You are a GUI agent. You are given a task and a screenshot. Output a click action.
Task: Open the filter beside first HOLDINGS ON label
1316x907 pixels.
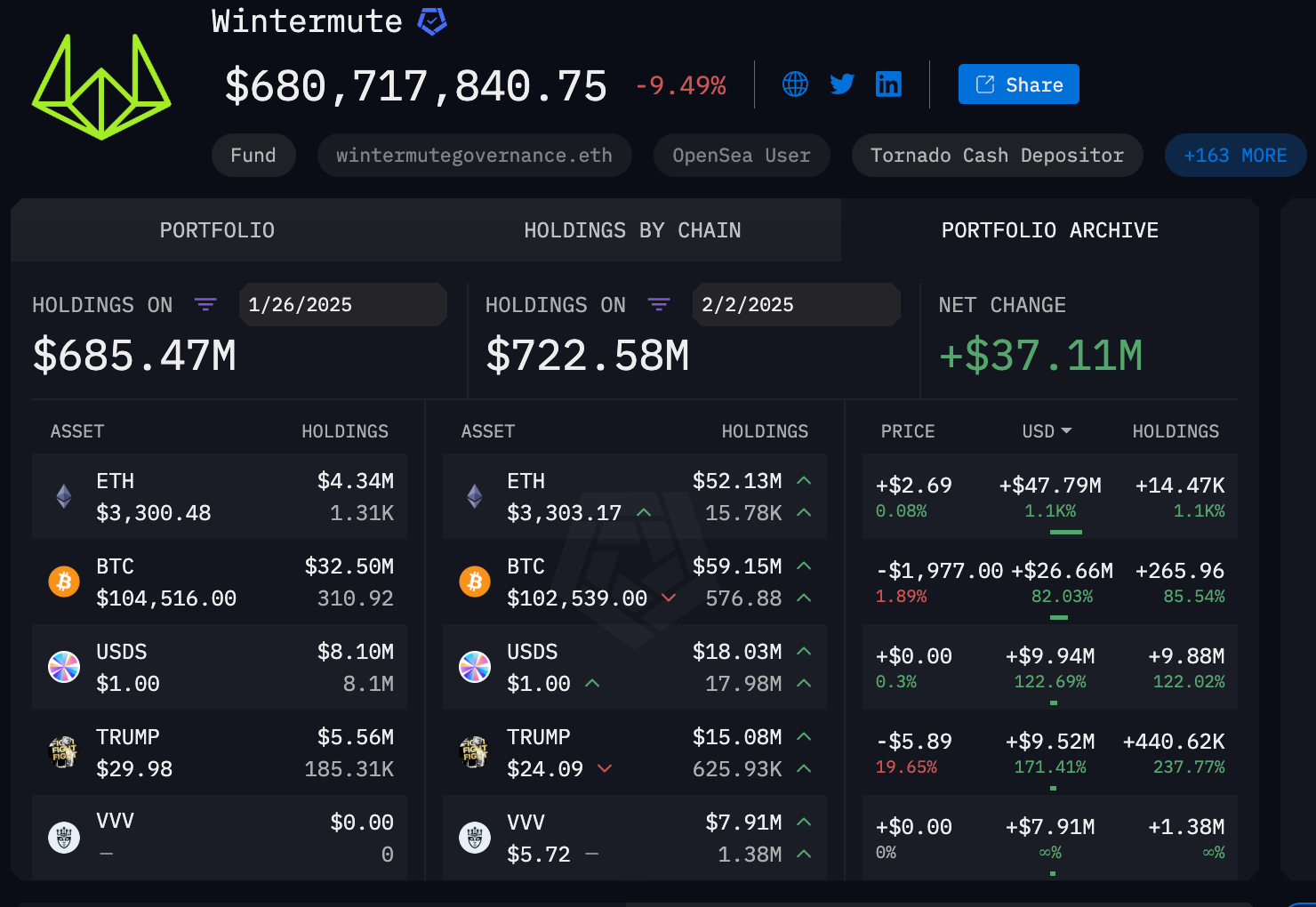205,304
